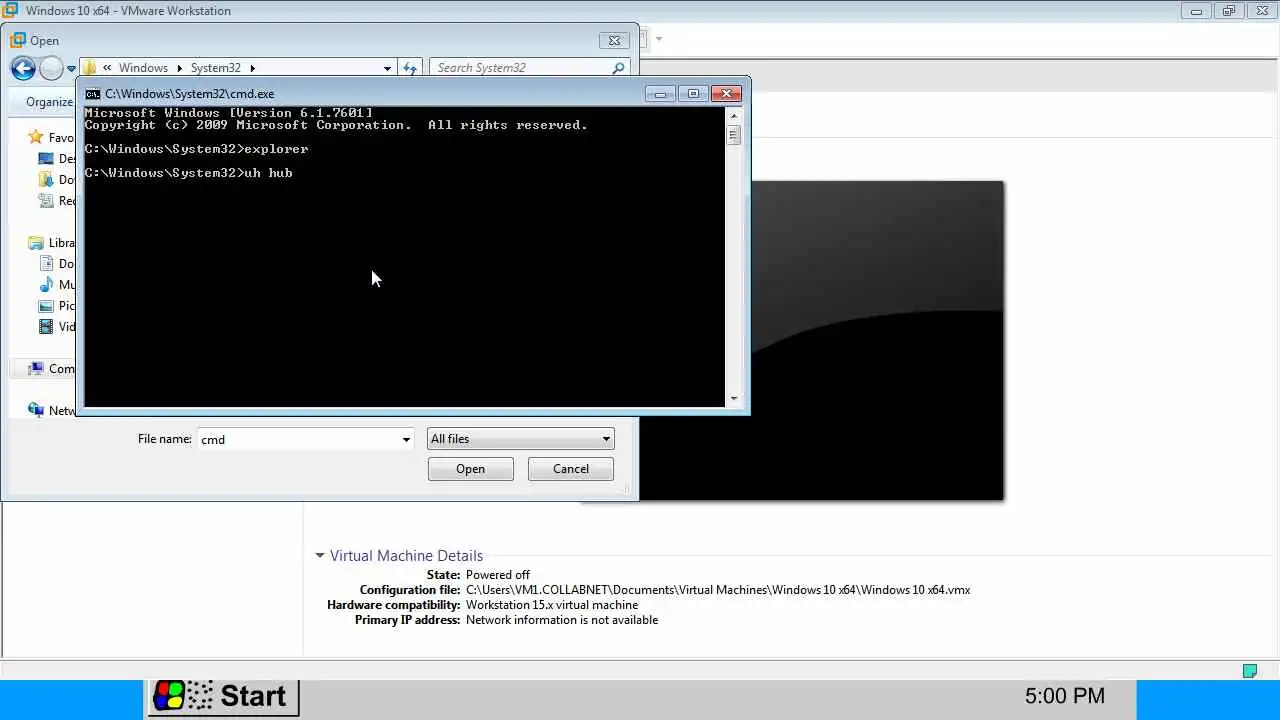Click VMware Workstation title bar icon

pos(10,11)
